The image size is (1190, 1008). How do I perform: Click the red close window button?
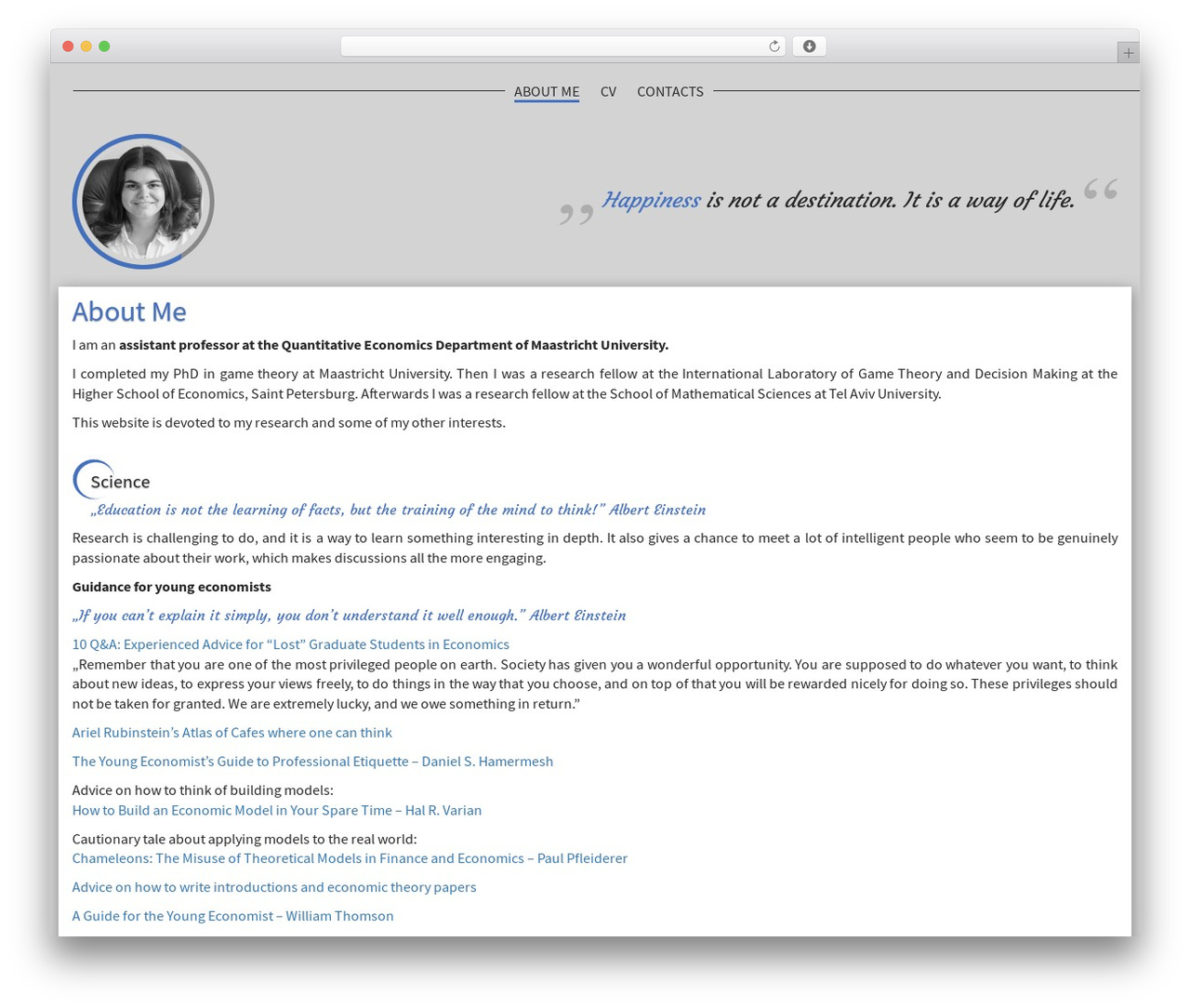[68, 46]
